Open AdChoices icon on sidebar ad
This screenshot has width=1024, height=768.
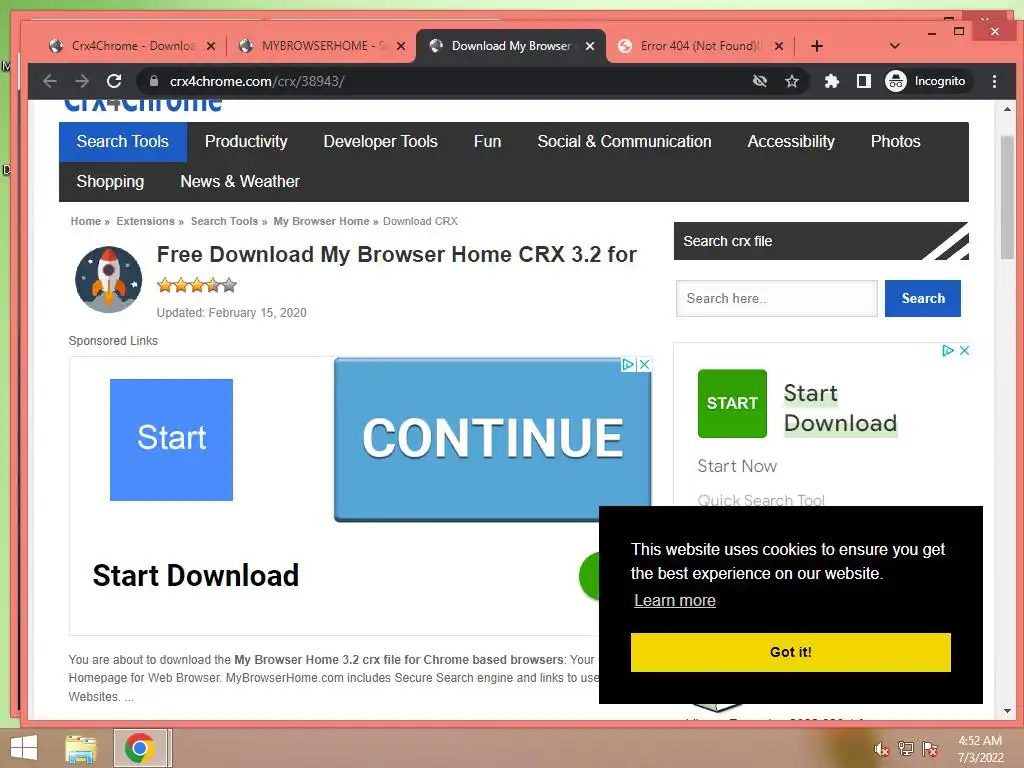tap(948, 351)
